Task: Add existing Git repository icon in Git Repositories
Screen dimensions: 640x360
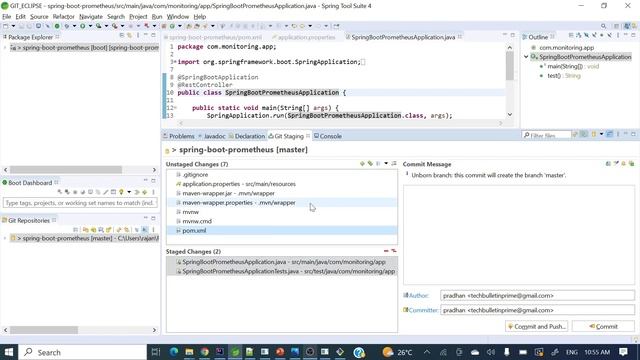Action: pos(85,230)
